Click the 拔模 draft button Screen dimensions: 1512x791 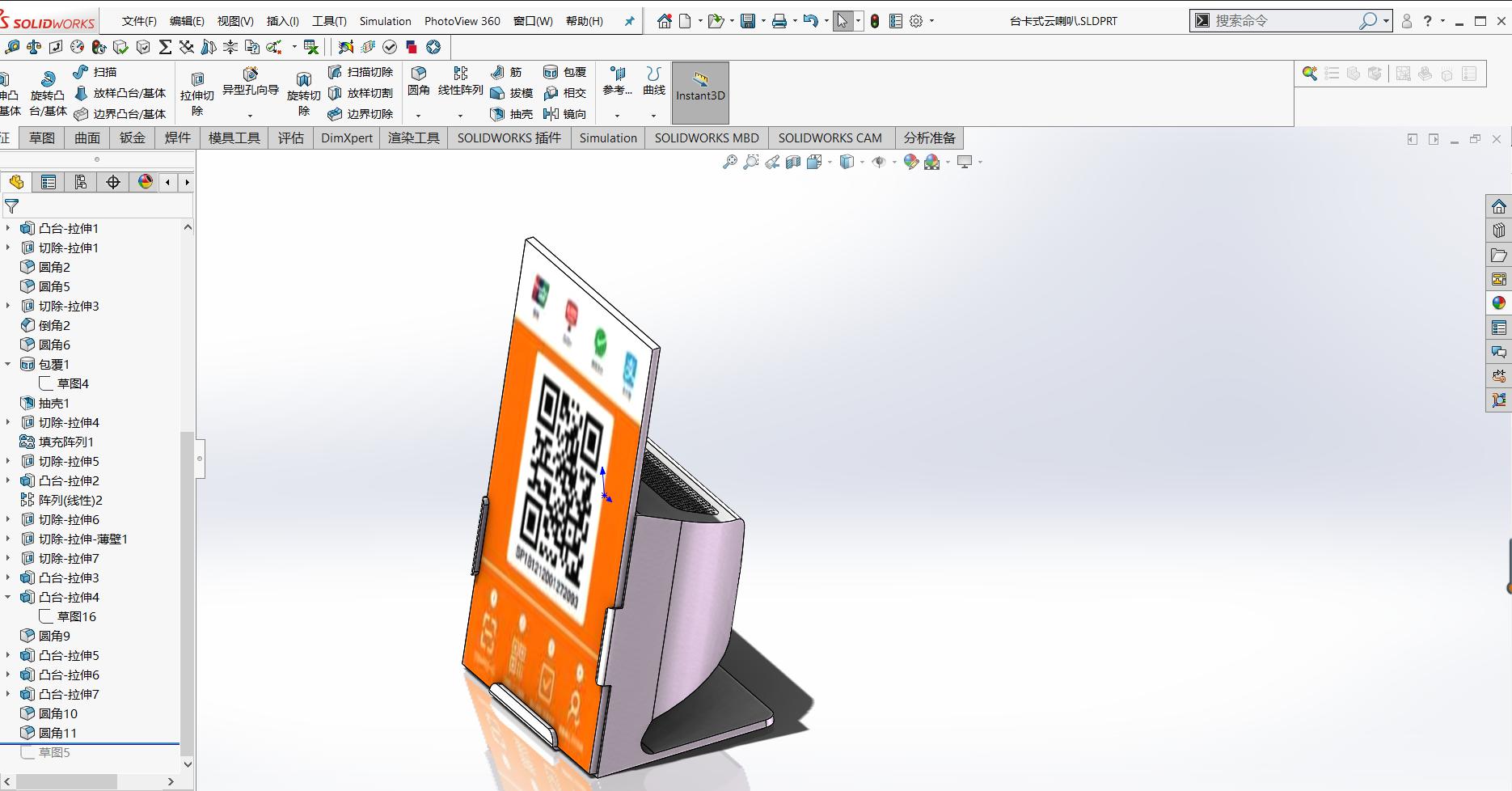pos(511,93)
